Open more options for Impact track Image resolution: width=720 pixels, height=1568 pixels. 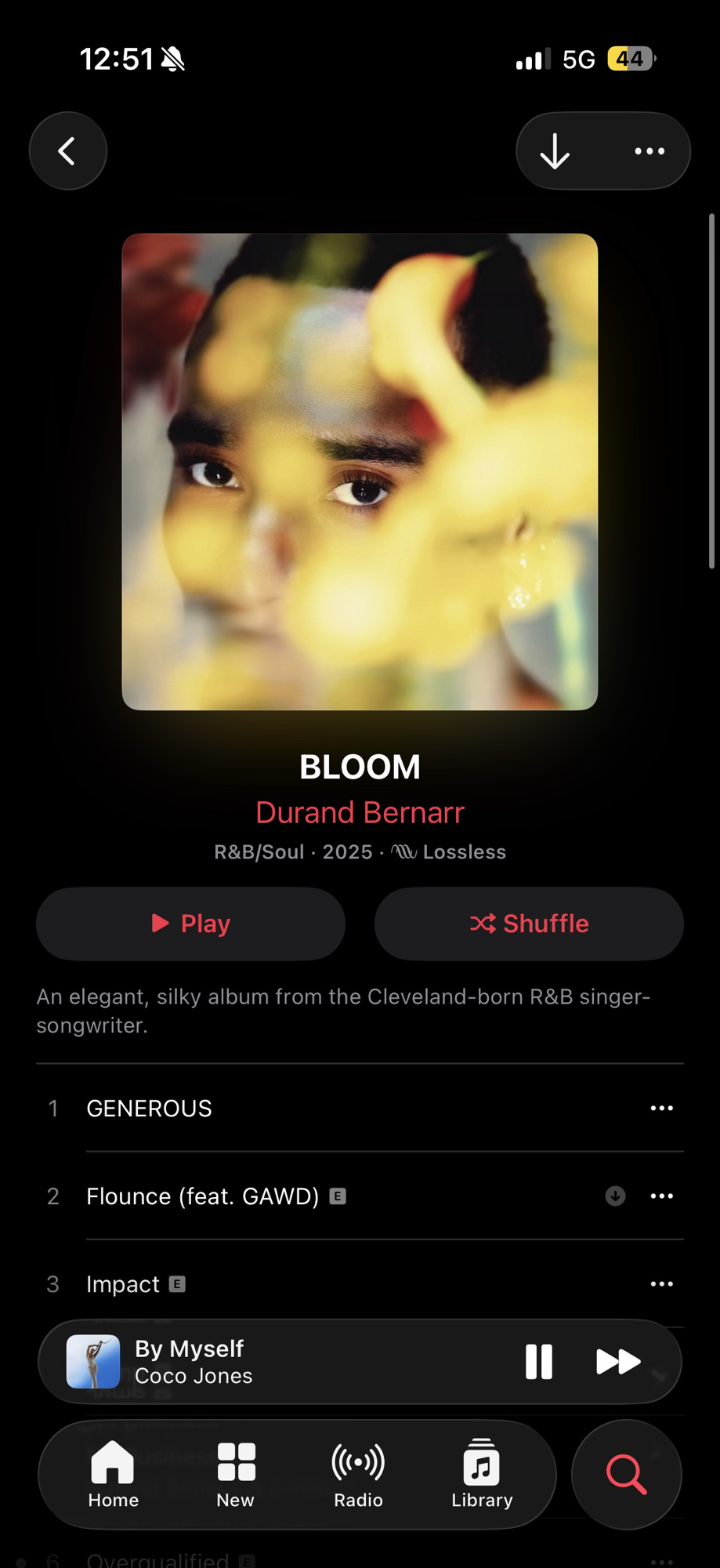(x=662, y=1283)
